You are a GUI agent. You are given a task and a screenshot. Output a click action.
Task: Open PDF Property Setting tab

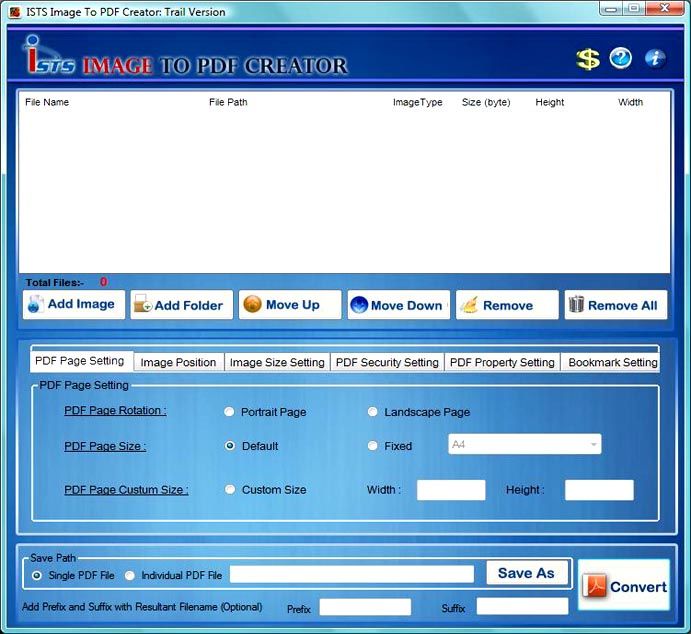pos(502,363)
